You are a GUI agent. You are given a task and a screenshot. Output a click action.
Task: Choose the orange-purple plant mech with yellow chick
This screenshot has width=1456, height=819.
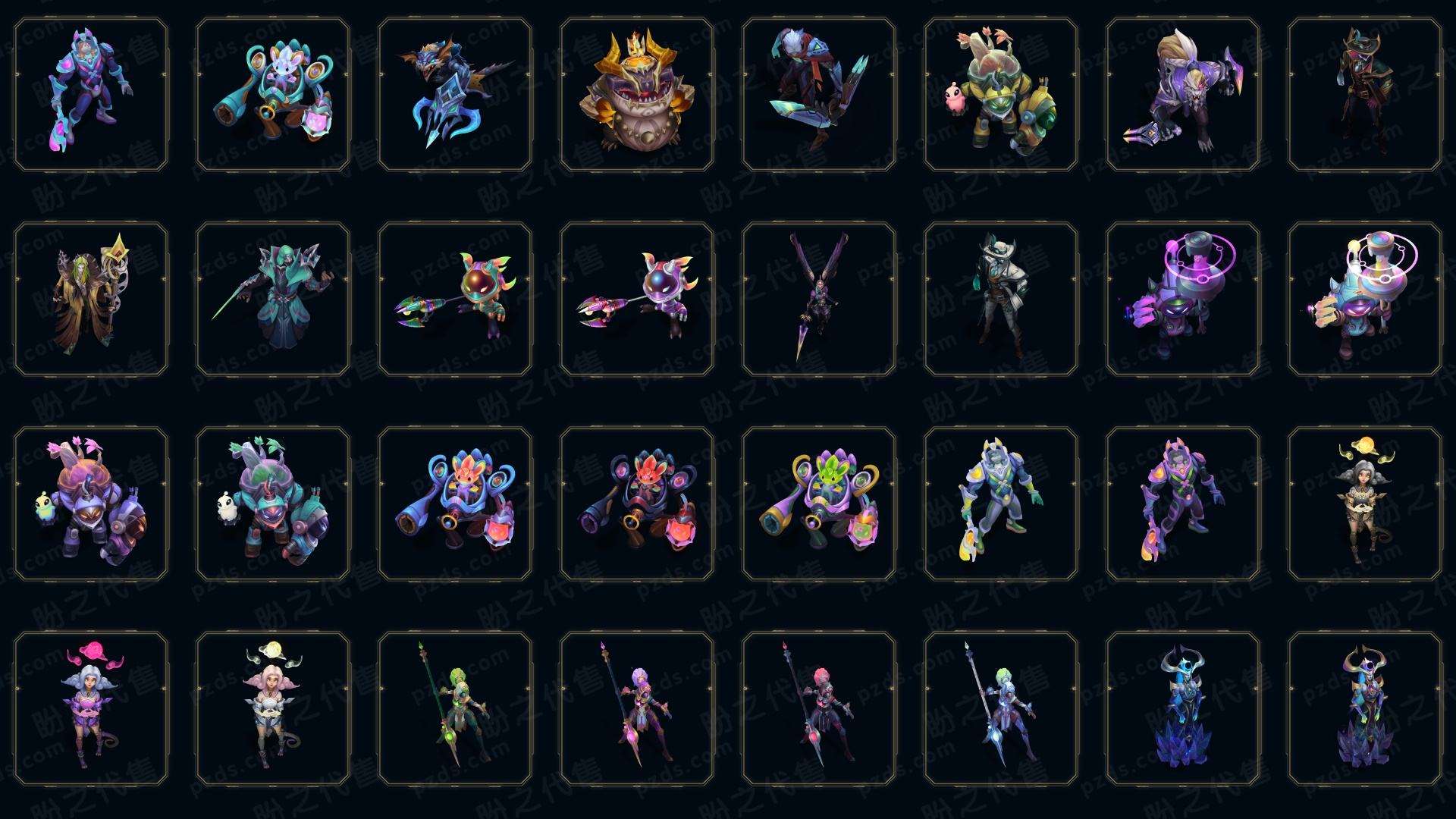(91, 504)
